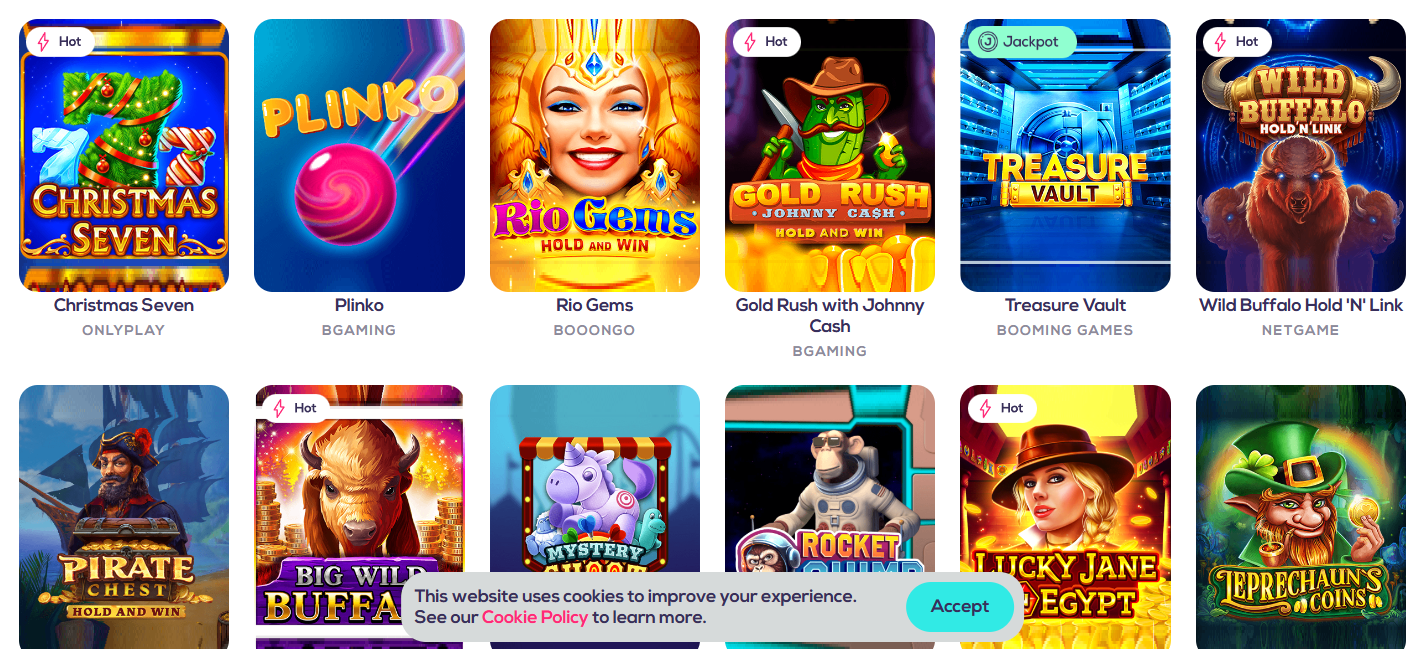Click the Hot badge on Christmas Seven

point(60,42)
